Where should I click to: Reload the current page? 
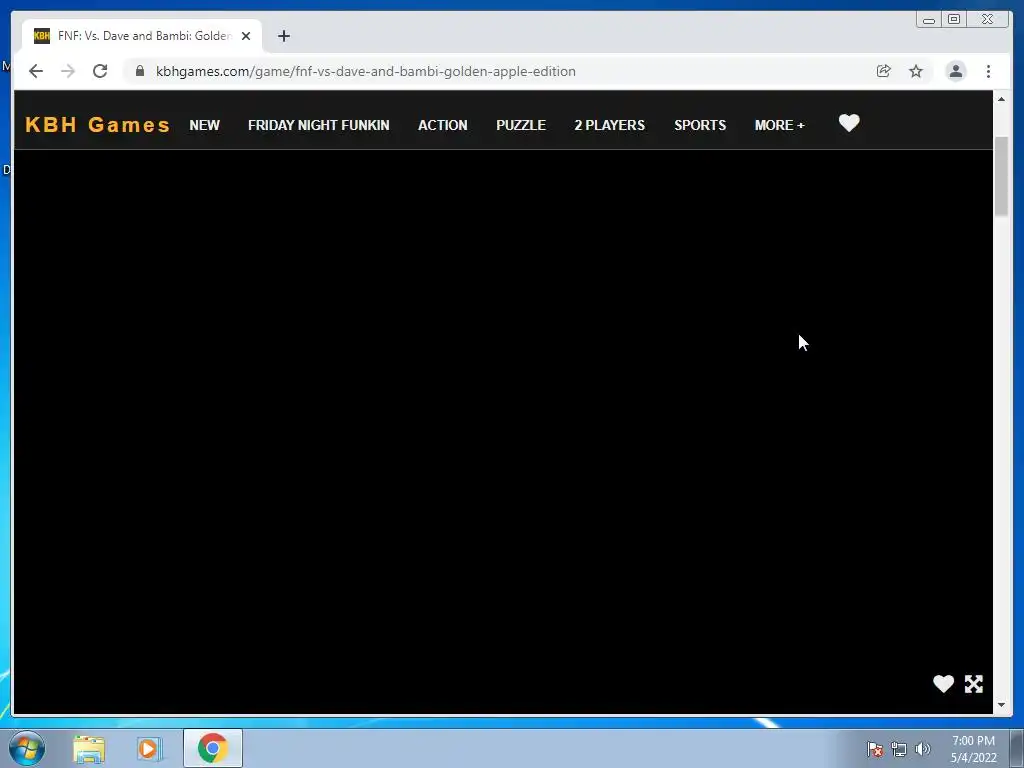[100, 71]
